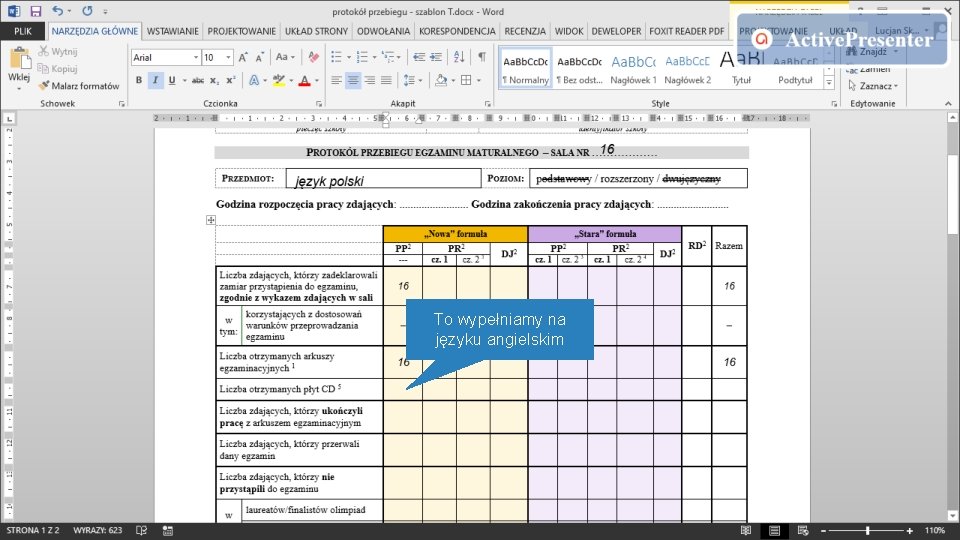The height and width of the screenshot is (540, 960).
Task: Switch to WSTAWIANIE tab
Action: click(173, 31)
